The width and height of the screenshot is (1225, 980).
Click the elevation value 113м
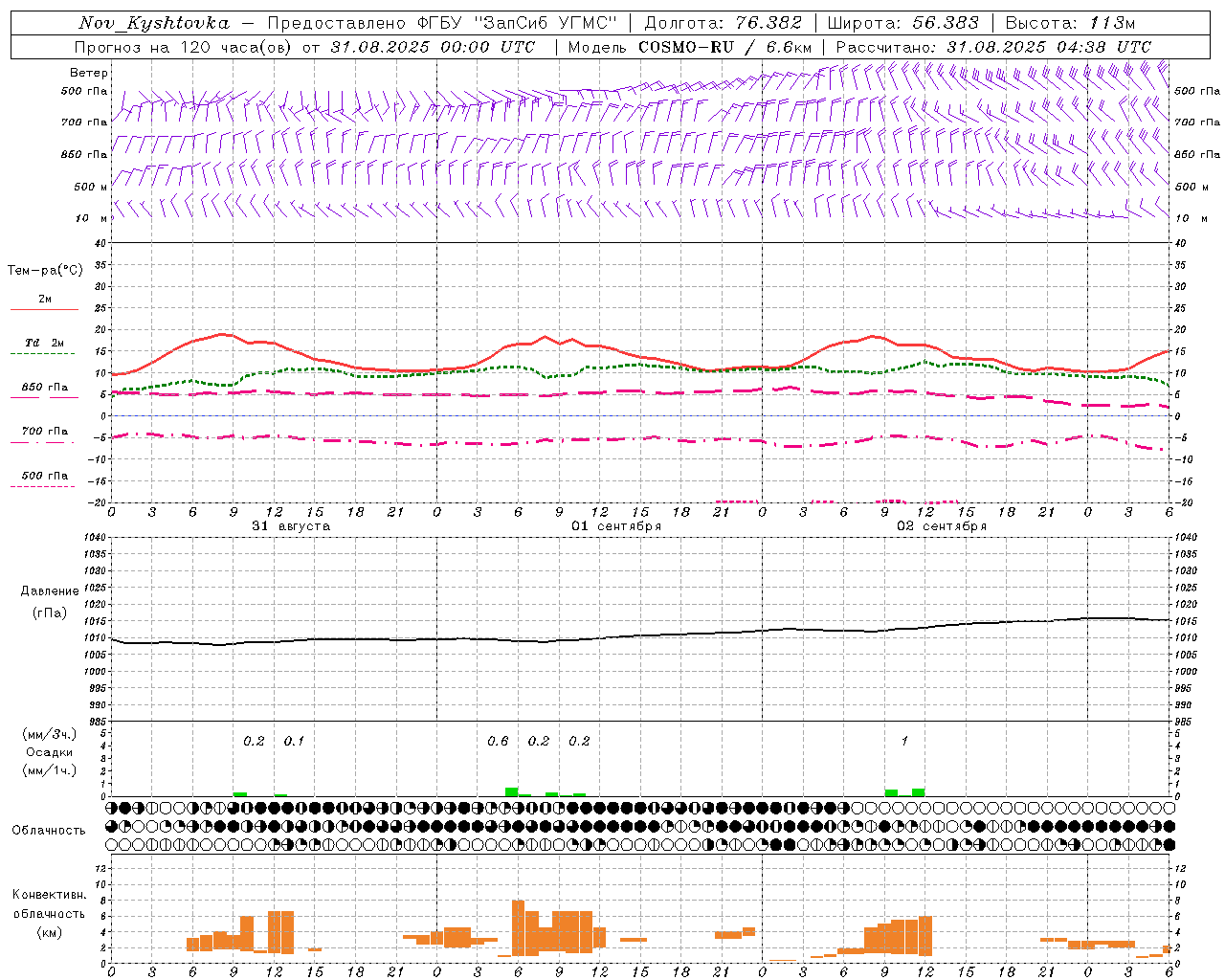click(x=1111, y=23)
